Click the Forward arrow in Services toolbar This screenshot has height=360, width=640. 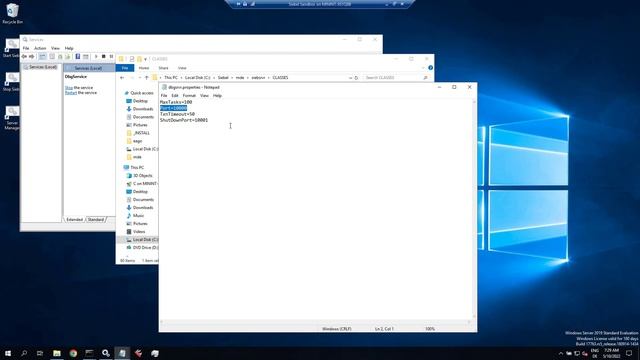[x=31, y=56]
